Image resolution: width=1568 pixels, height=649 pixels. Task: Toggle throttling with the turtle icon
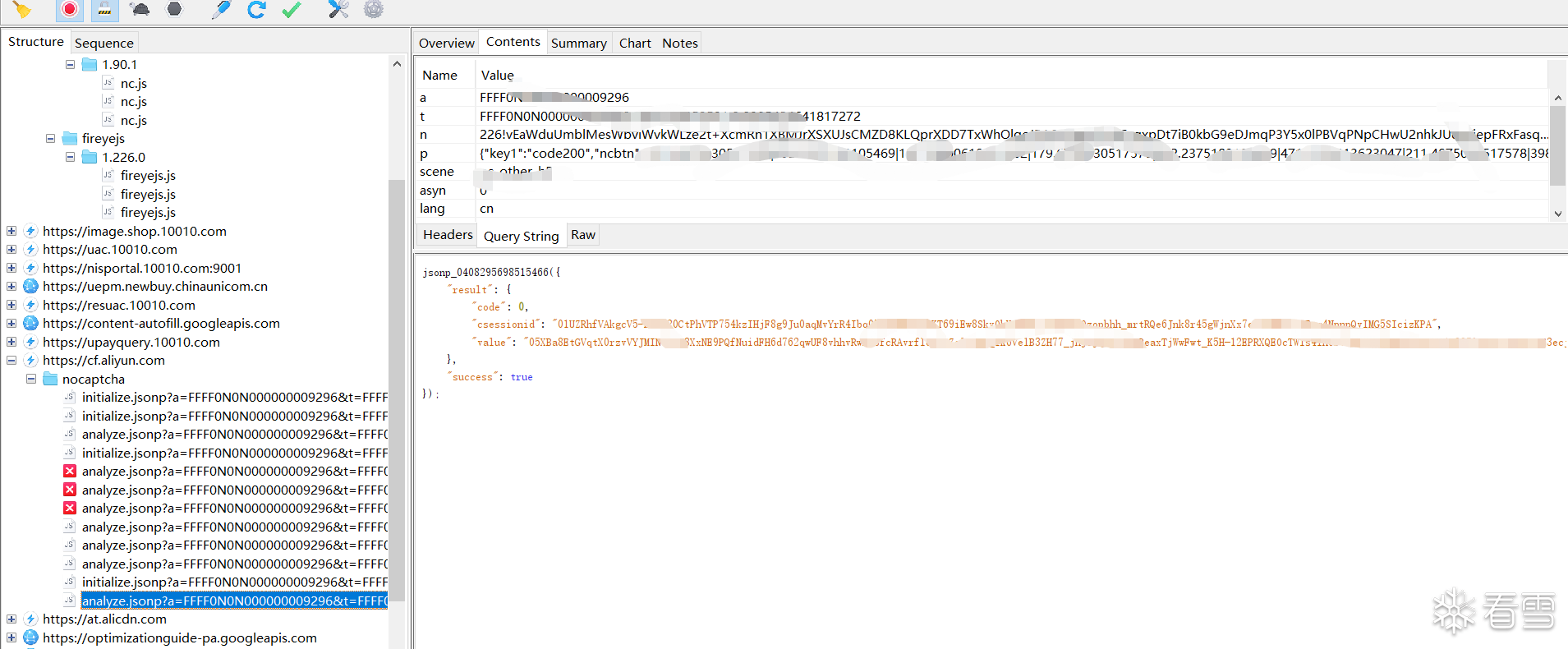tap(140, 10)
